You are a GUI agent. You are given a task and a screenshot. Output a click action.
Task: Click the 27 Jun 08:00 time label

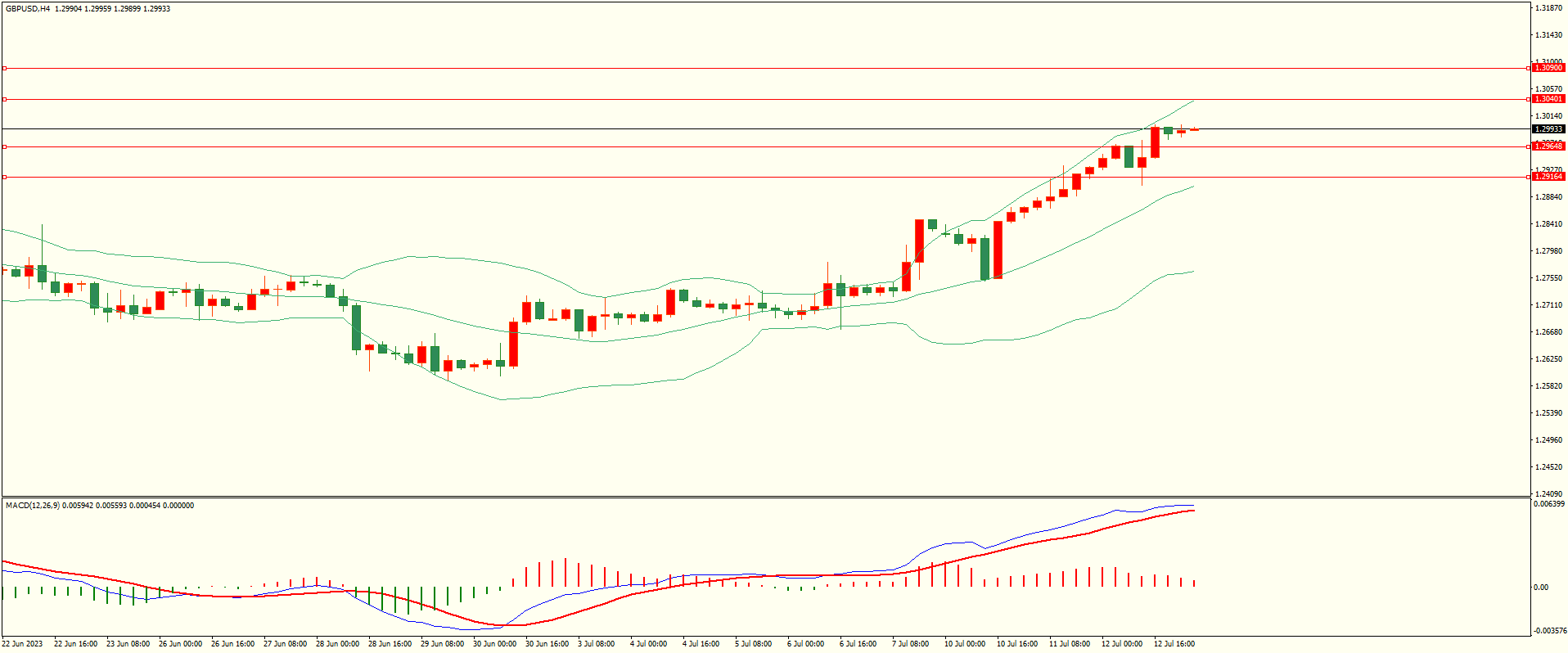point(285,644)
